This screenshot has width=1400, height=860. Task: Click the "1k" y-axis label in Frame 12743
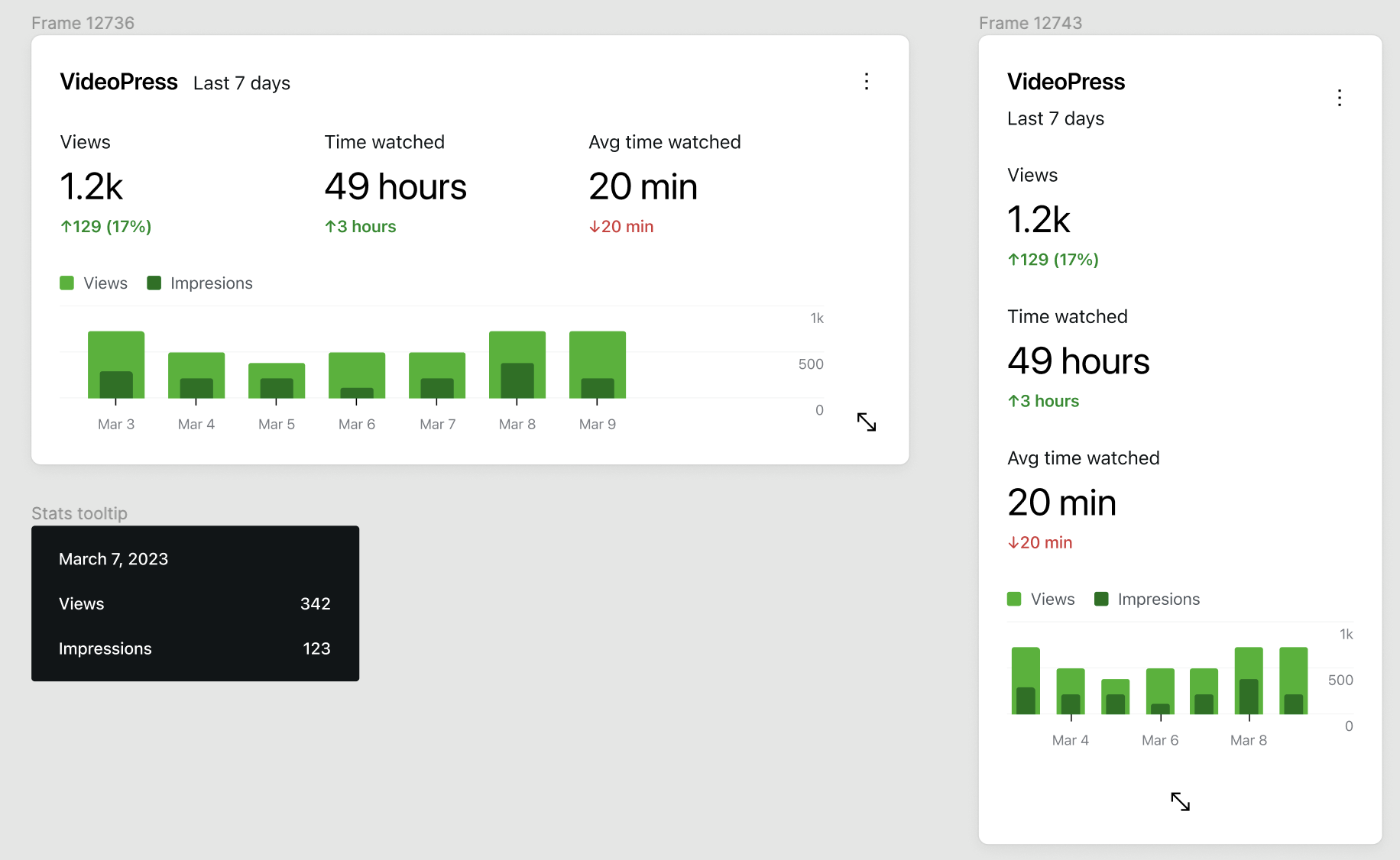pyautogui.click(x=1347, y=635)
